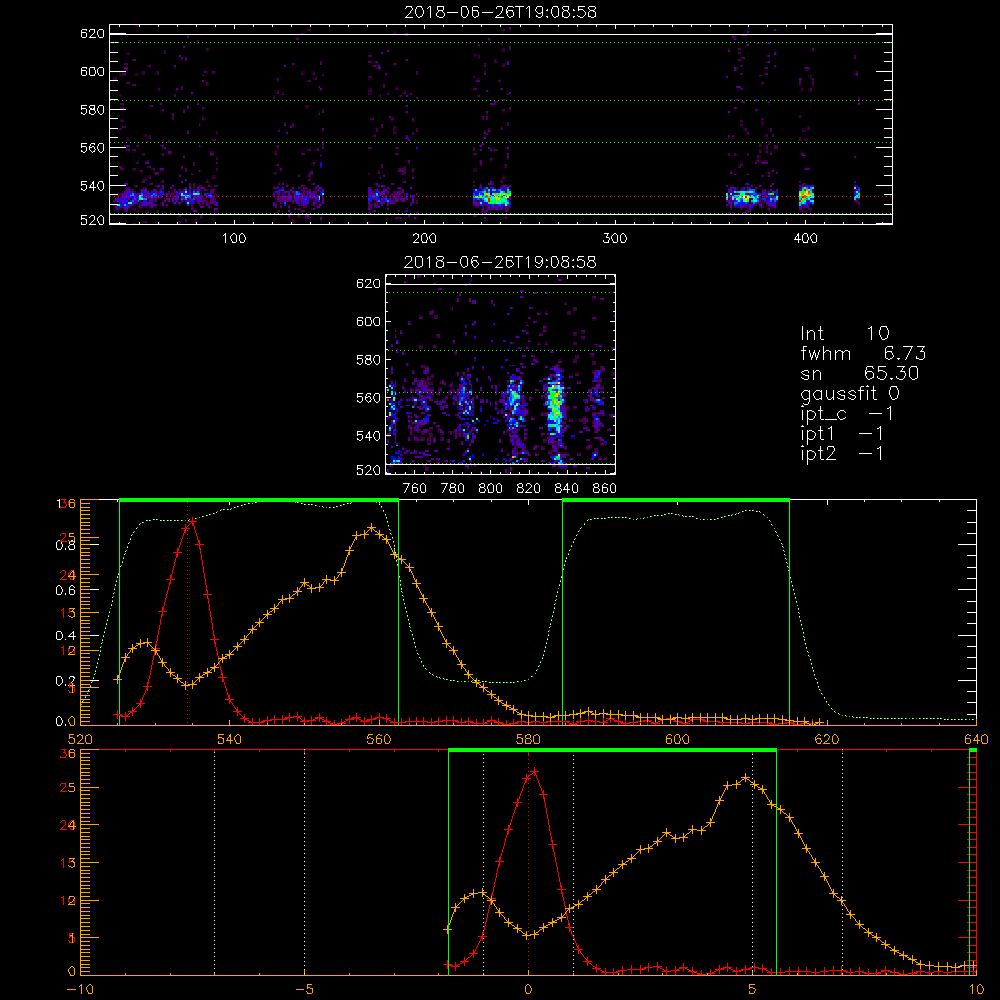The image size is (1000, 1000).
Task: Click the orange curve peak near 559 in profile plot
Action: (x=372, y=527)
